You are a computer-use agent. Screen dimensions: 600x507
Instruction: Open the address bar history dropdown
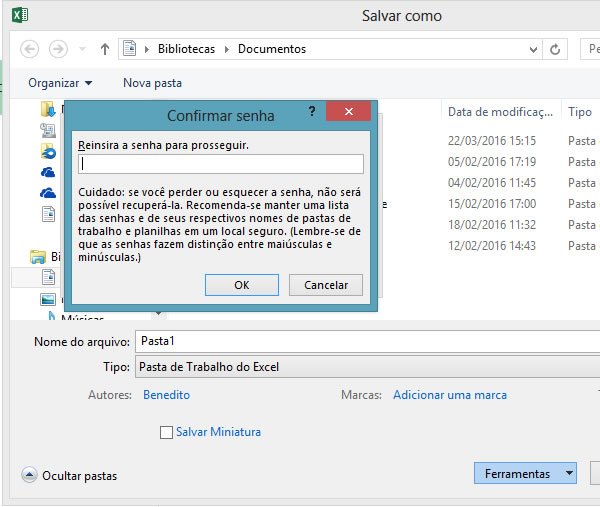click(533, 49)
